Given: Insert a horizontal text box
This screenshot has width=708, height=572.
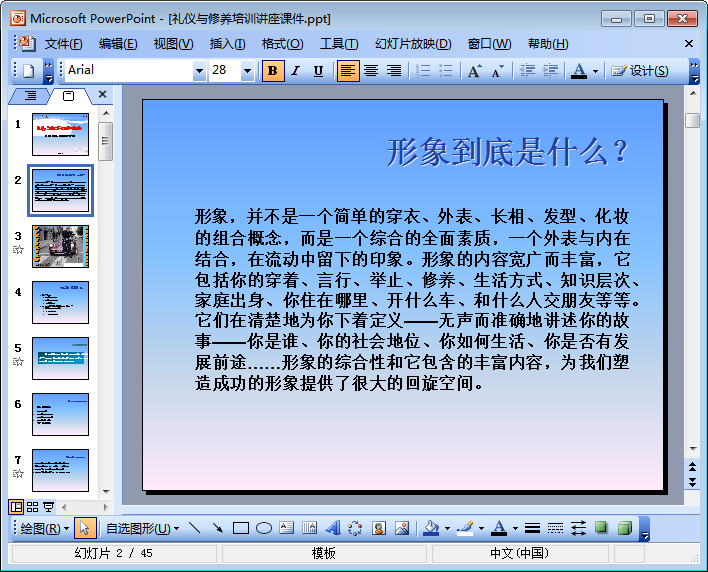Looking at the screenshot, I should 287,528.
